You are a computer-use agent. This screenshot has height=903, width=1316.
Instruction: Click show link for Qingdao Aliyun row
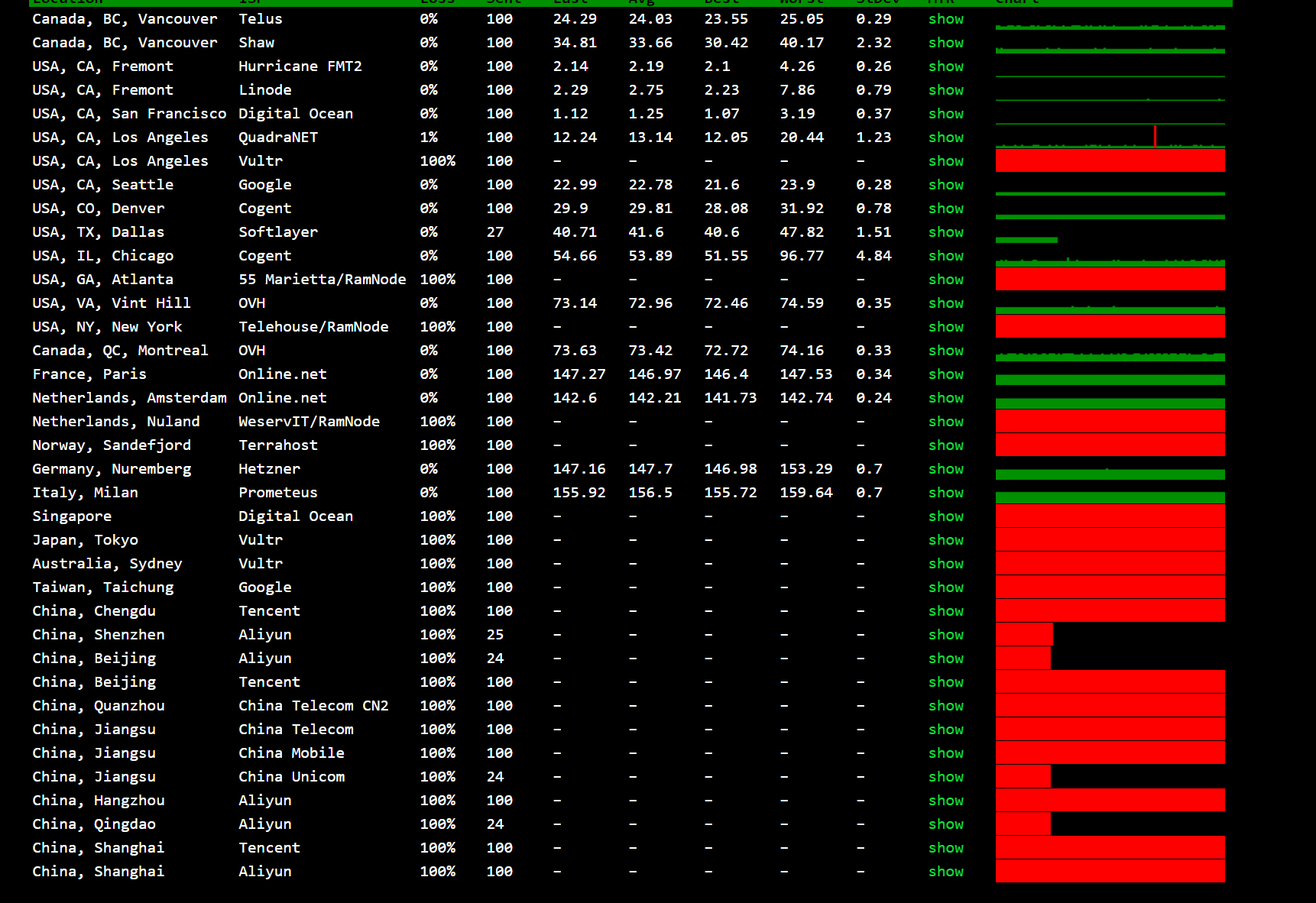pyautogui.click(x=945, y=824)
